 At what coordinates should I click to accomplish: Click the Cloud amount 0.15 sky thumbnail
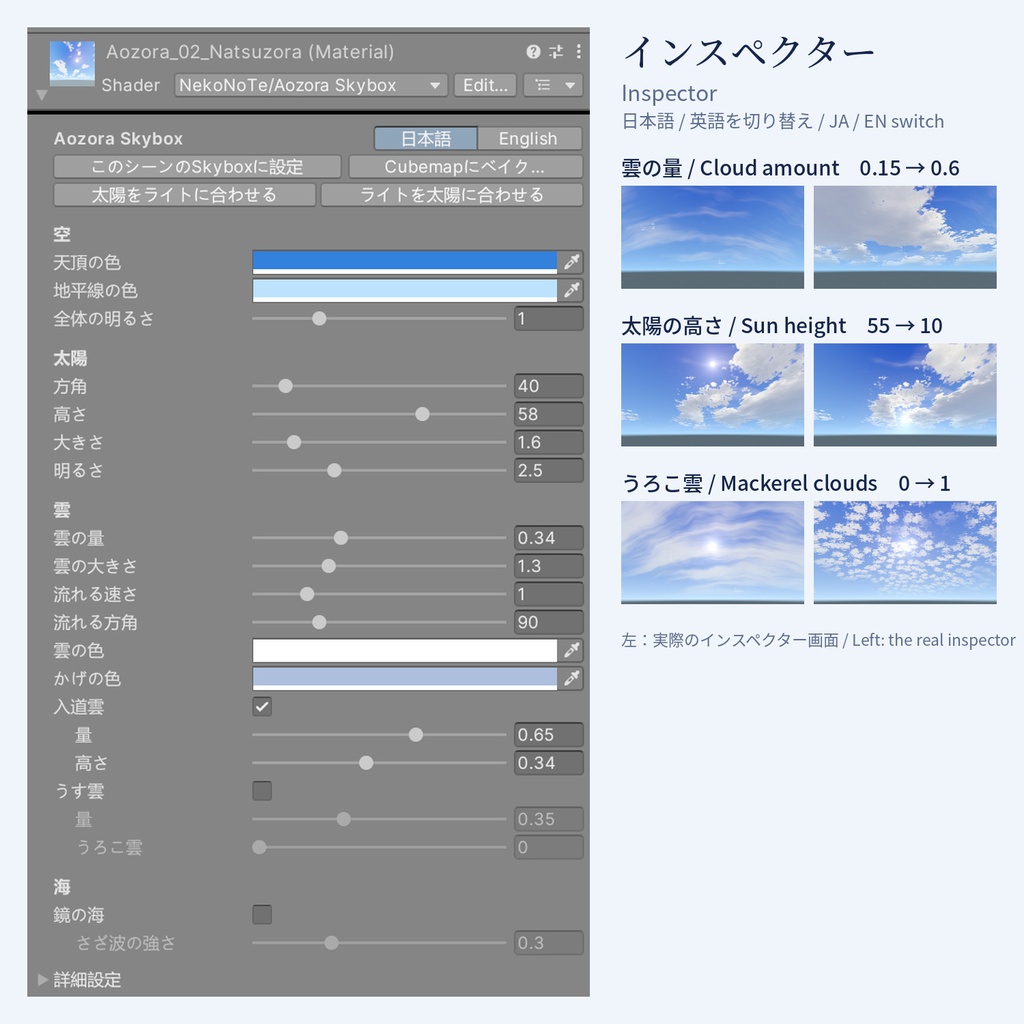point(712,237)
